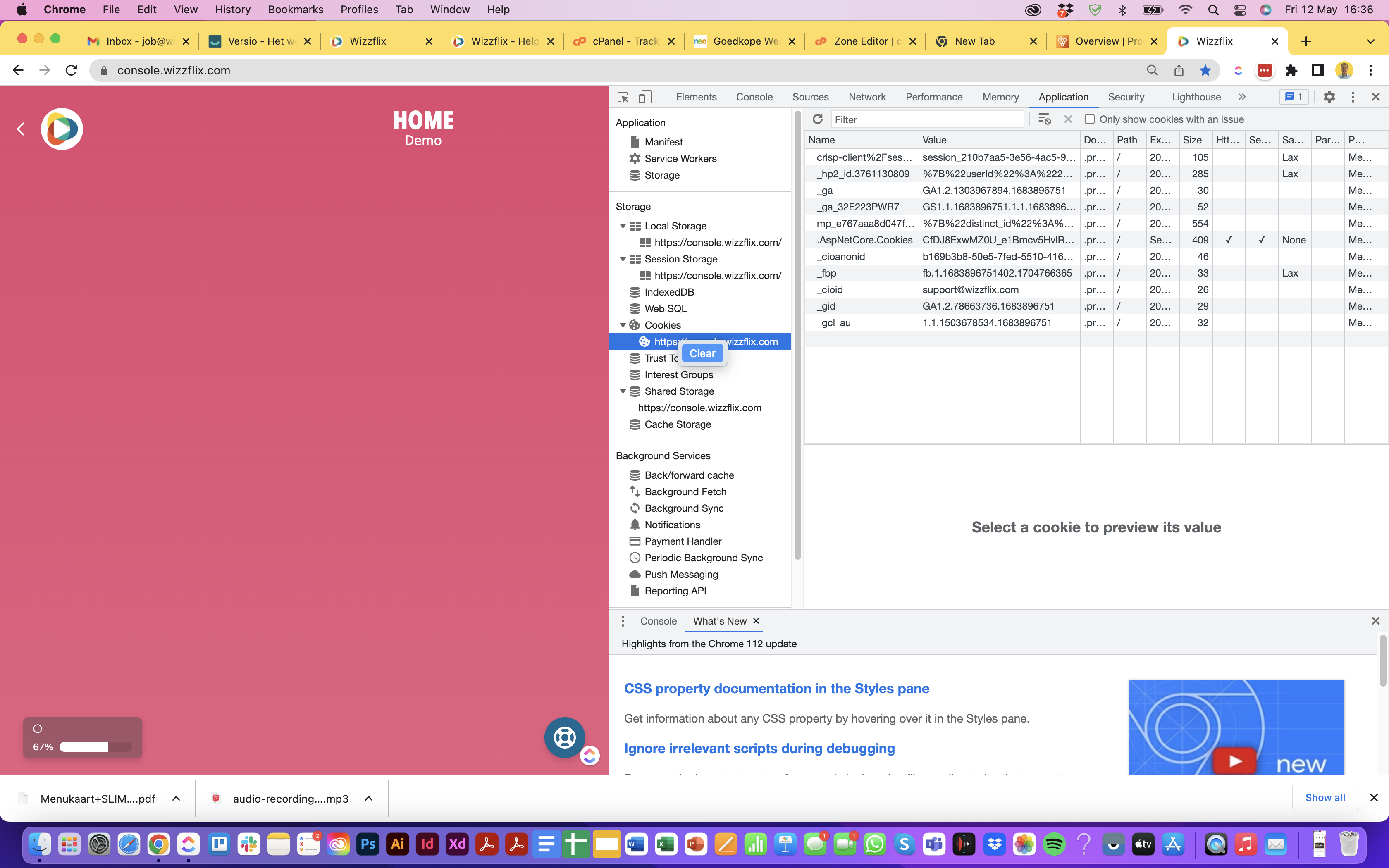Collapse the Session Storage tree node

click(x=623, y=260)
